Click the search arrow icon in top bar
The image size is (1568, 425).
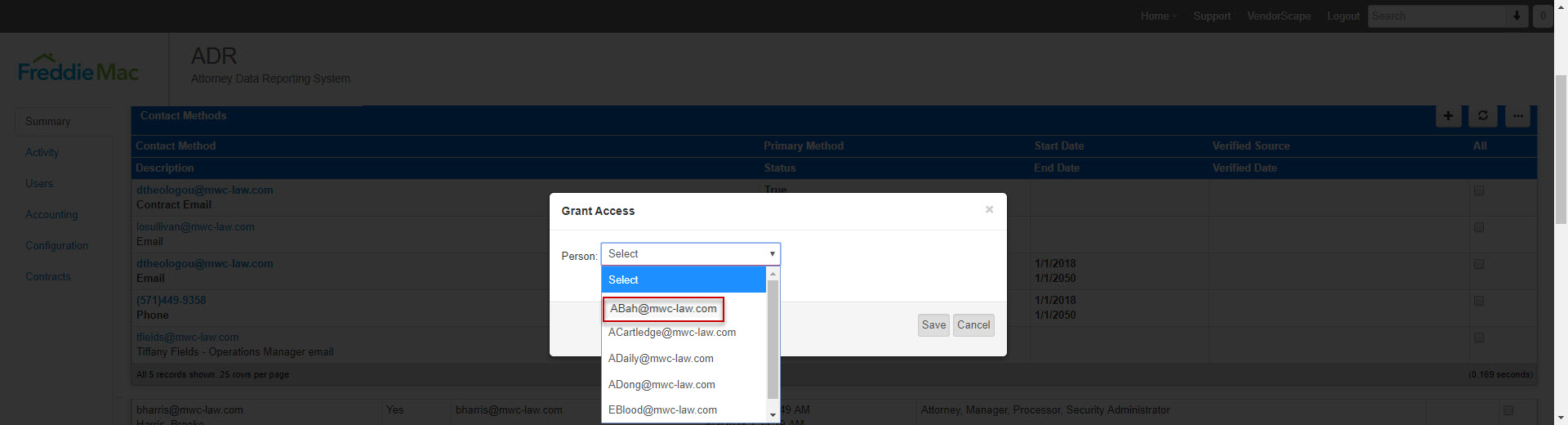(x=1517, y=16)
